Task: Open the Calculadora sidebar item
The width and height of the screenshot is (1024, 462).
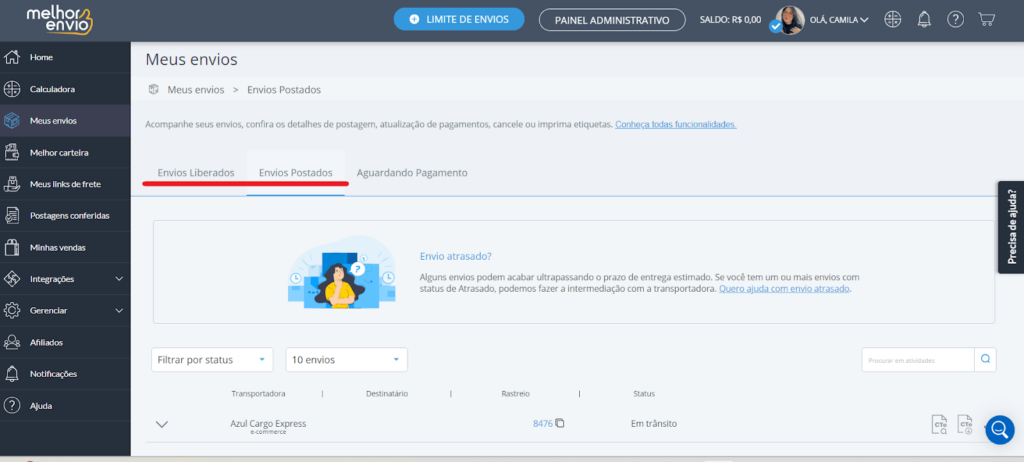Action: click(x=65, y=89)
